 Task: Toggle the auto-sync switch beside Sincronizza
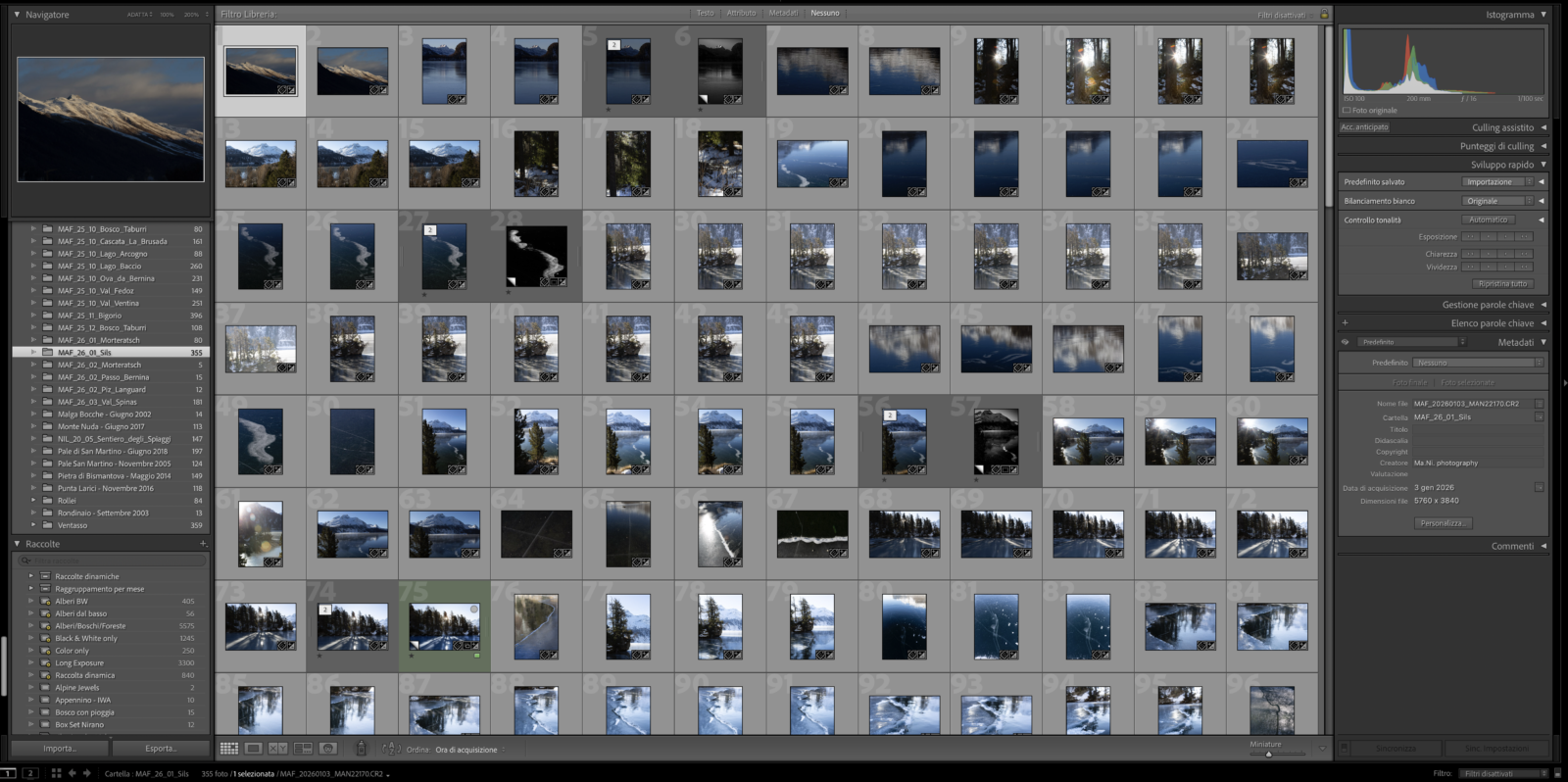(x=1345, y=748)
